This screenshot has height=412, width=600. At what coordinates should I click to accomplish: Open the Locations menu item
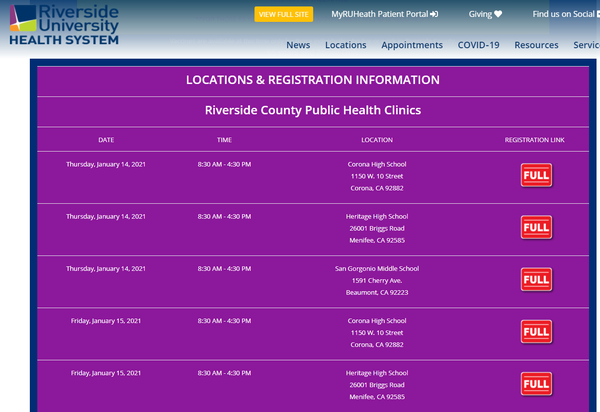(346, 45)
